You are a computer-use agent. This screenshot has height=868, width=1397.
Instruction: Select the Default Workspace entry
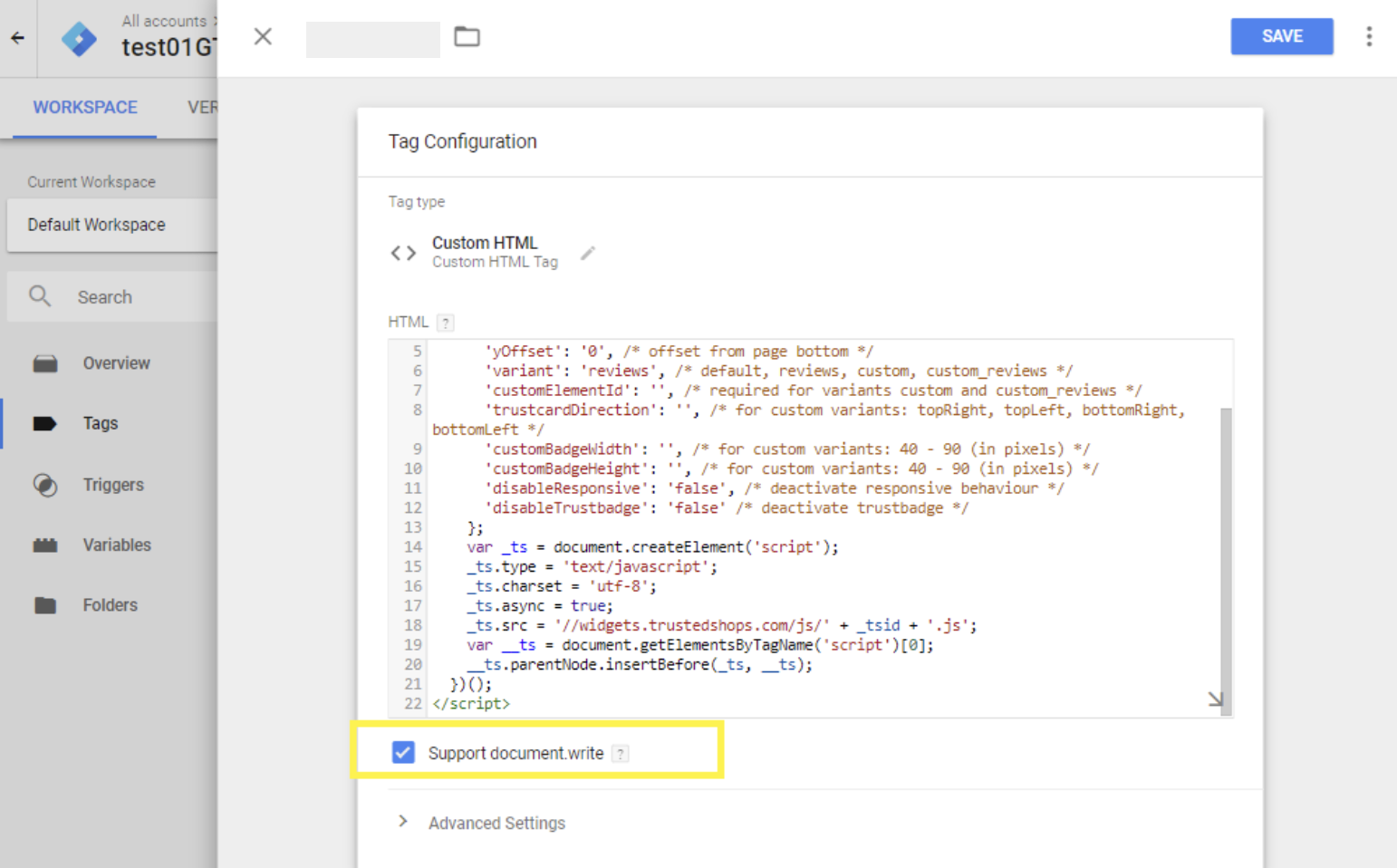click(111, 225)
